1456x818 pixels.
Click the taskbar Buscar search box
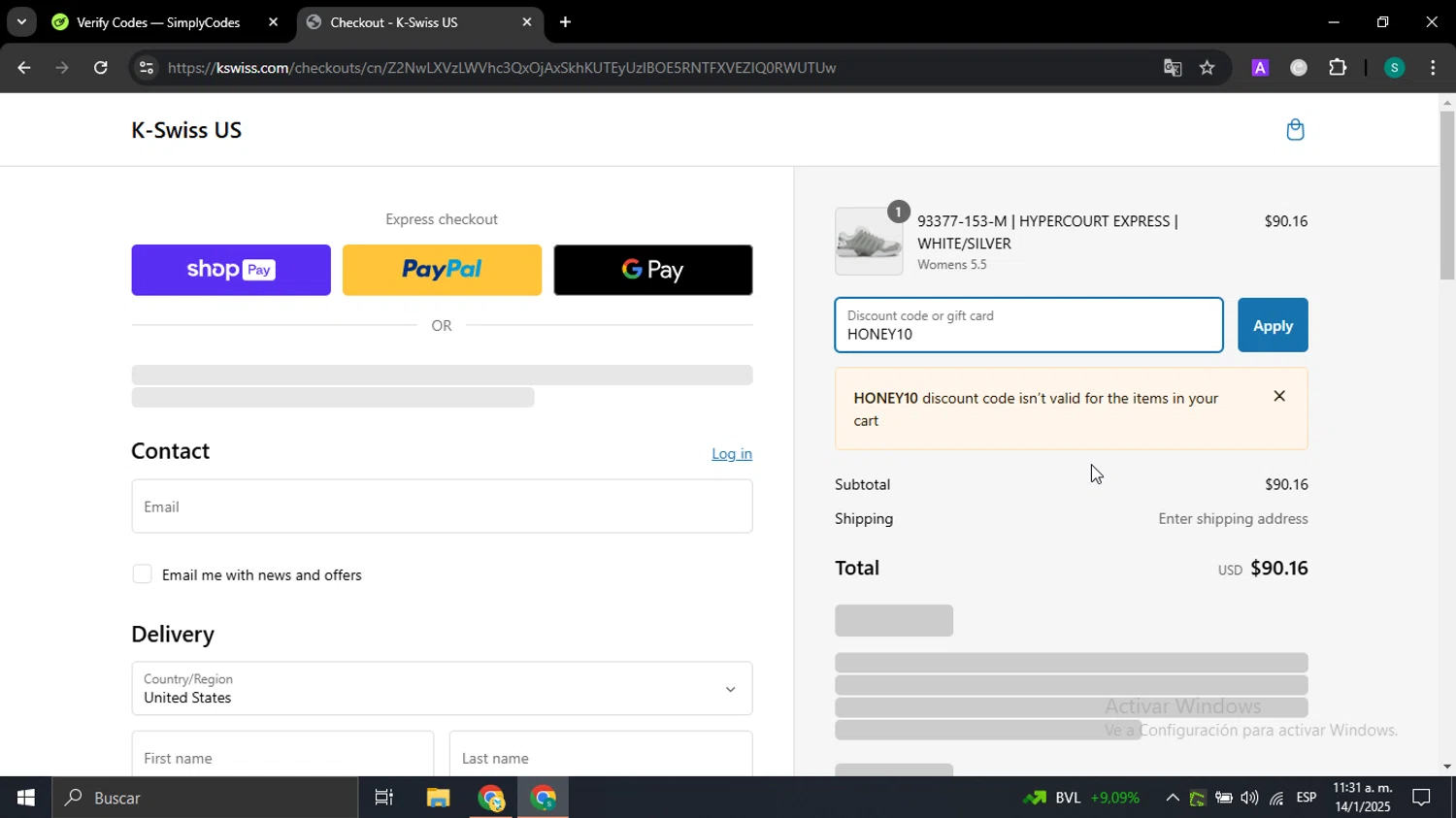pos(205,798)
